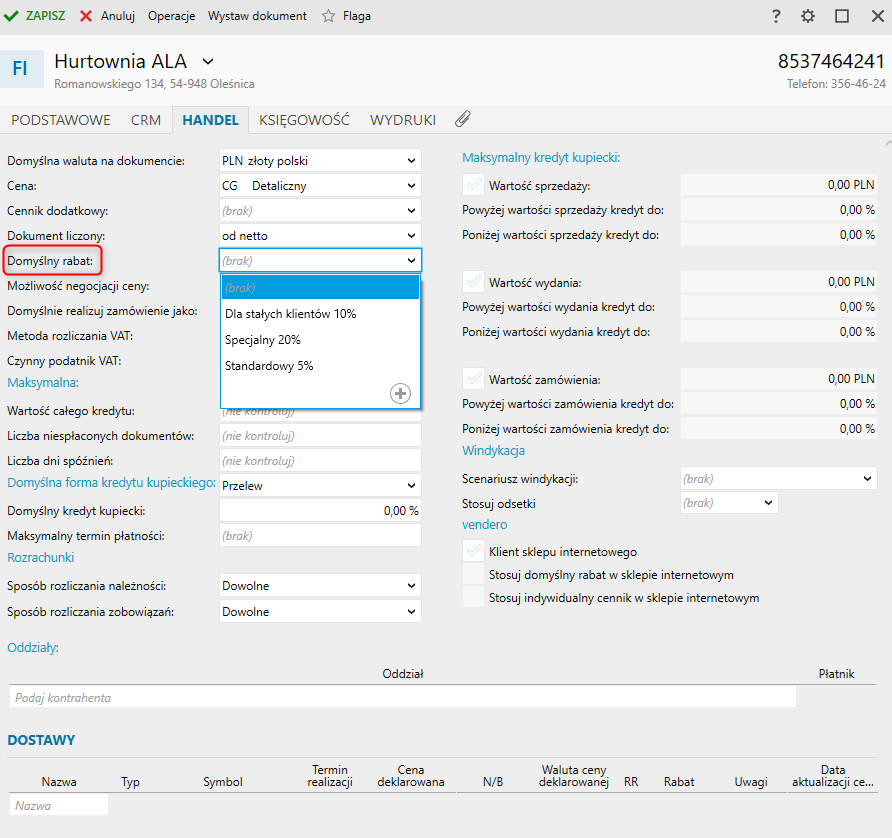The image size is (892, 838).
Task: Click the green ZAPISZ checkmark icon
Action: click(x=11, y=16)
